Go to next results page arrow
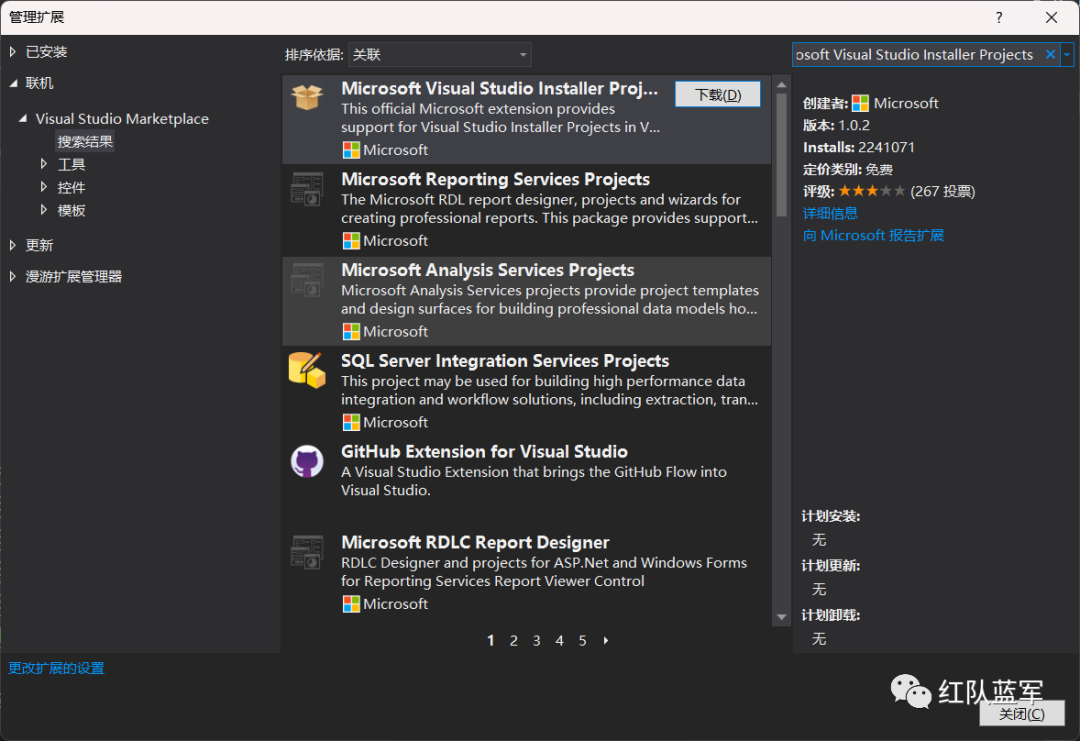This screenshot has height=741, width=1080. [606, 640]
